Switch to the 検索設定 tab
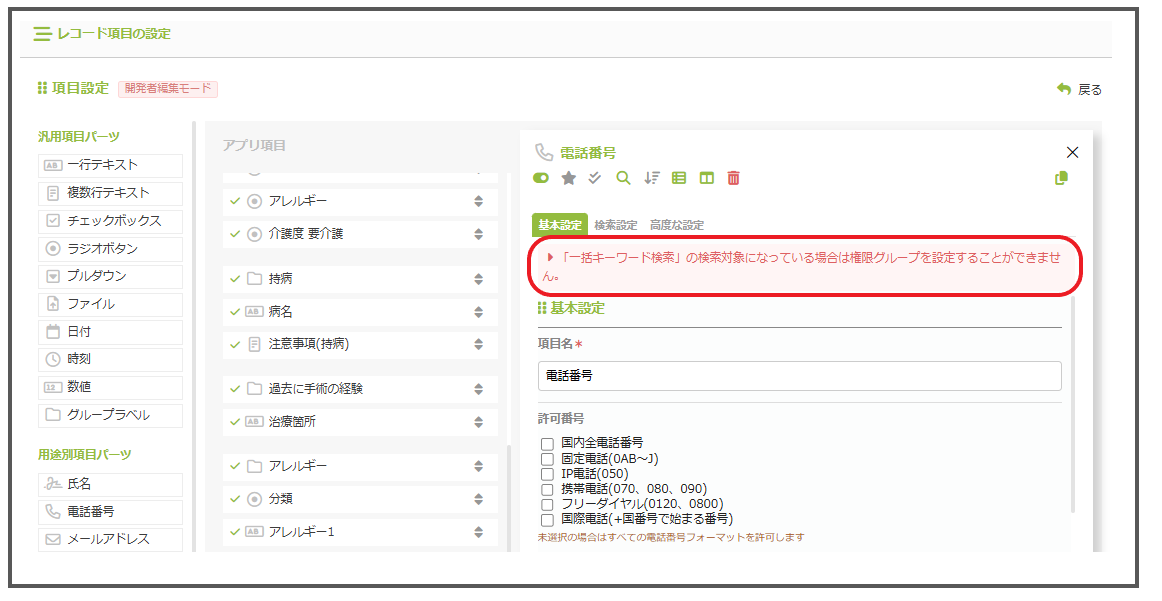The image size is (1162, 601). click(615, 225)
